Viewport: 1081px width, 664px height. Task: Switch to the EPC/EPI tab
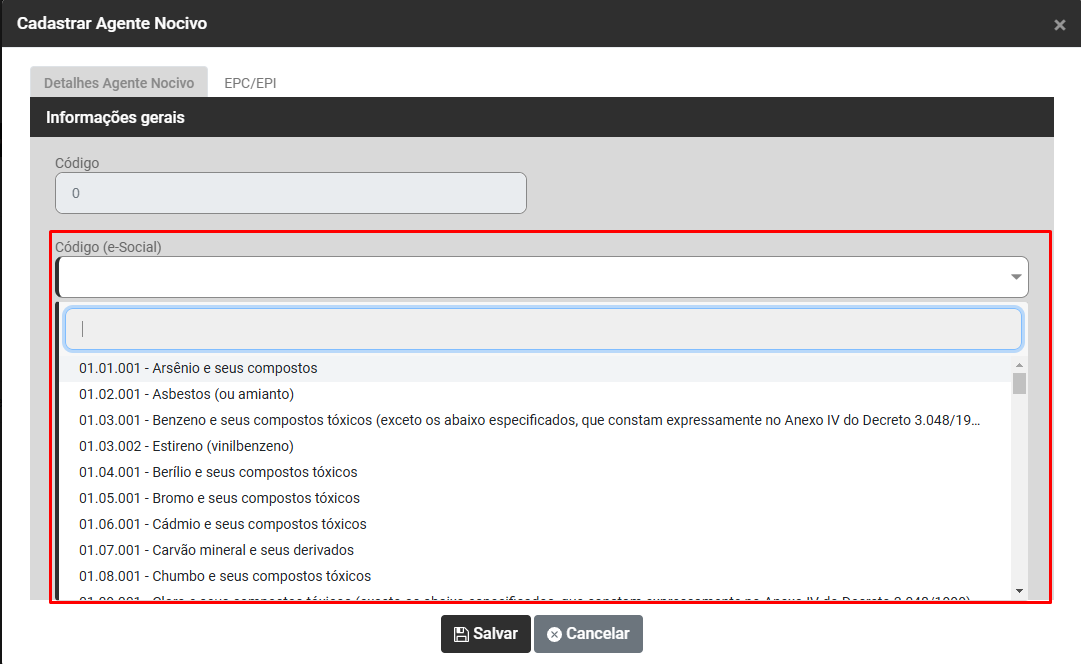click(250, 83)
